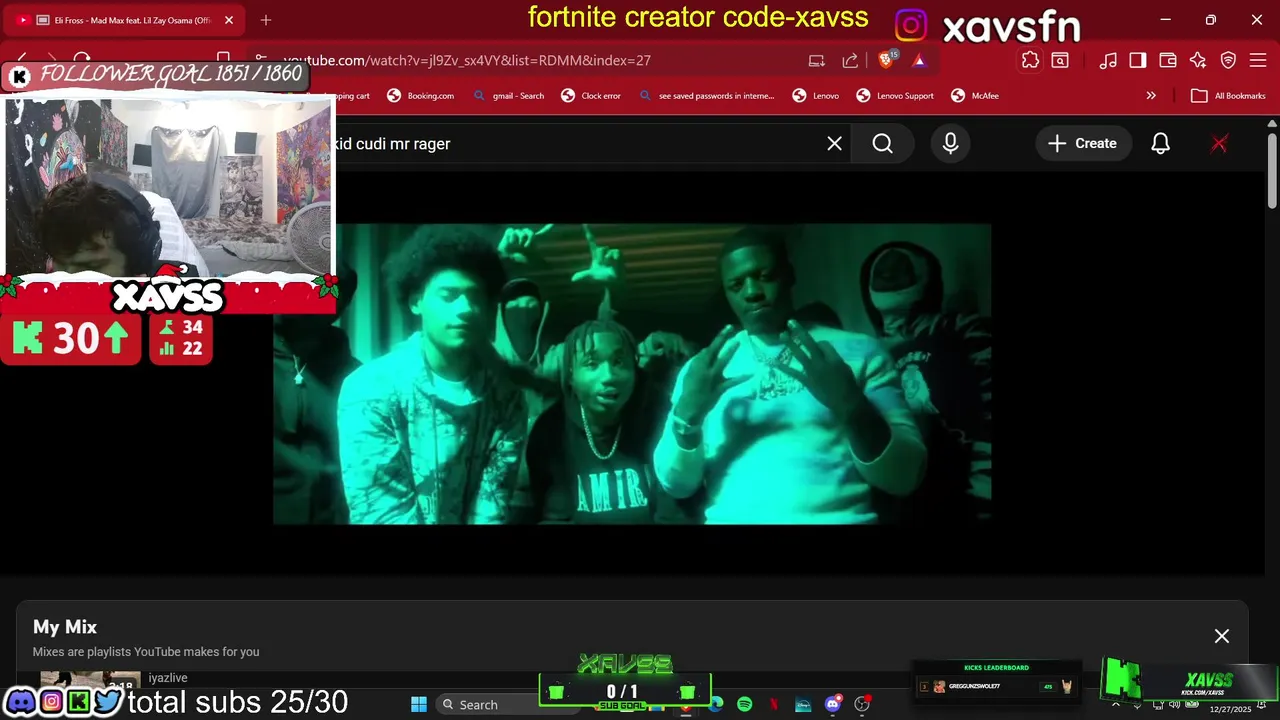This screenshot has width=1280, height=720.
Task: Open the Lenovo bookmark
Action: [x=816, y=96]
